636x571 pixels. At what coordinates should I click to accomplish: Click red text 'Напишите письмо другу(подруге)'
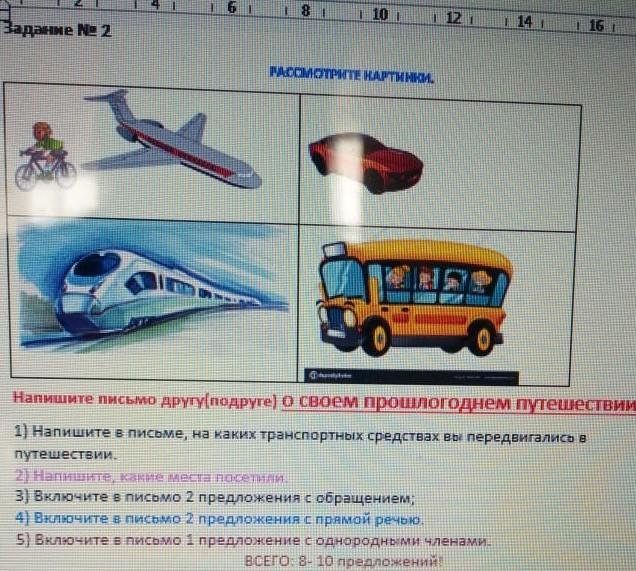pos(145,399)
